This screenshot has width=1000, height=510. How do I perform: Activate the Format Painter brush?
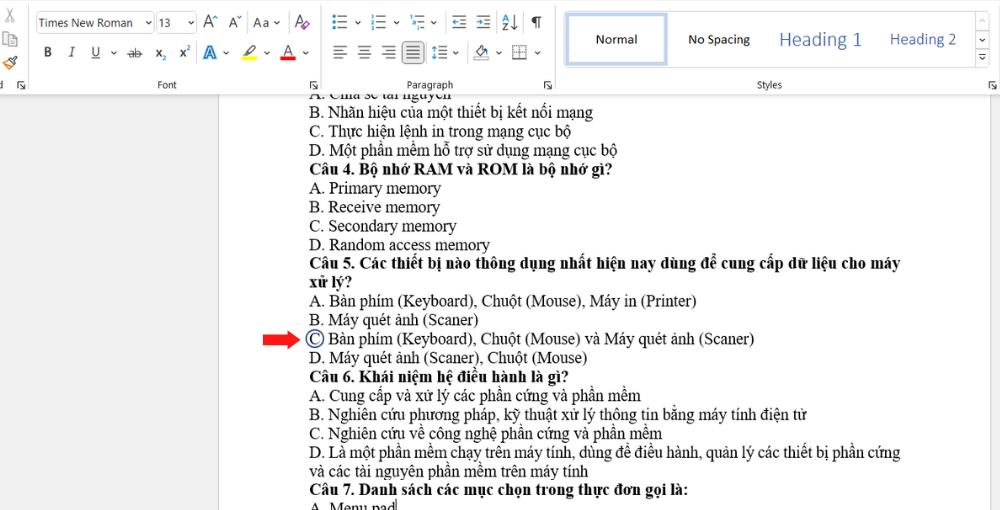[10, 63]
